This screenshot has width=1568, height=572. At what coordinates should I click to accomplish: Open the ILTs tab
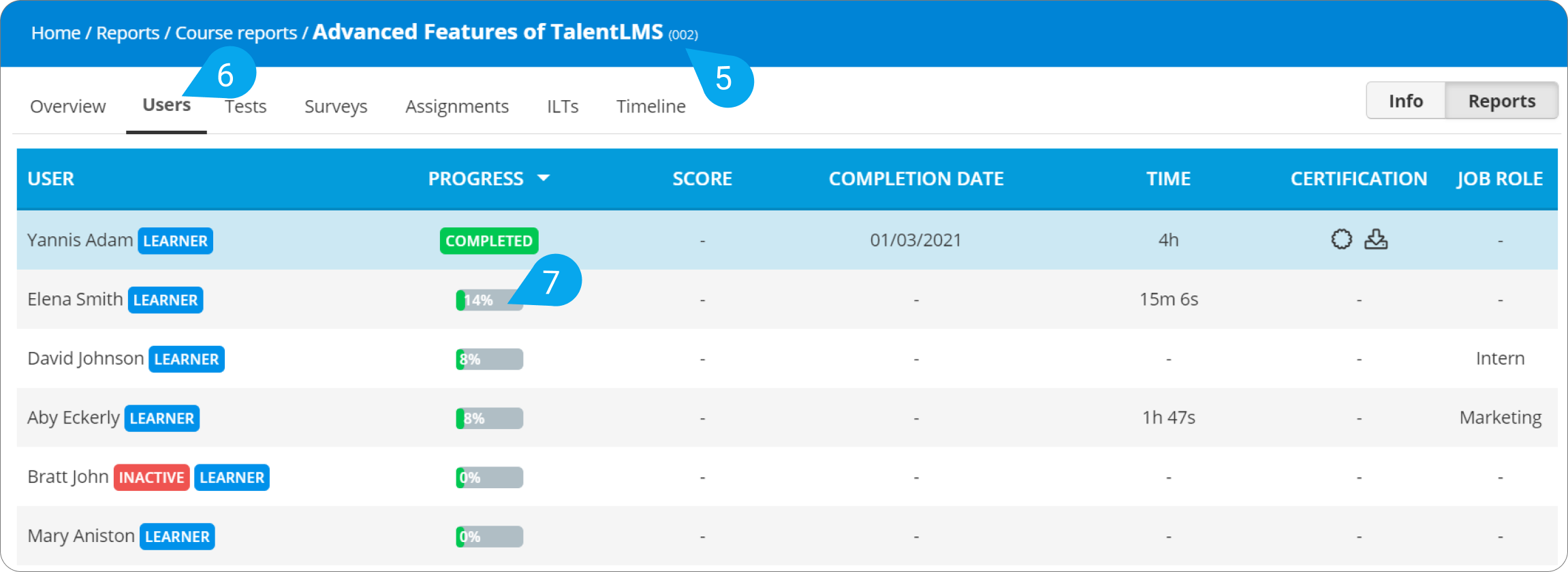pyautogui.click(x=563, y=106)
